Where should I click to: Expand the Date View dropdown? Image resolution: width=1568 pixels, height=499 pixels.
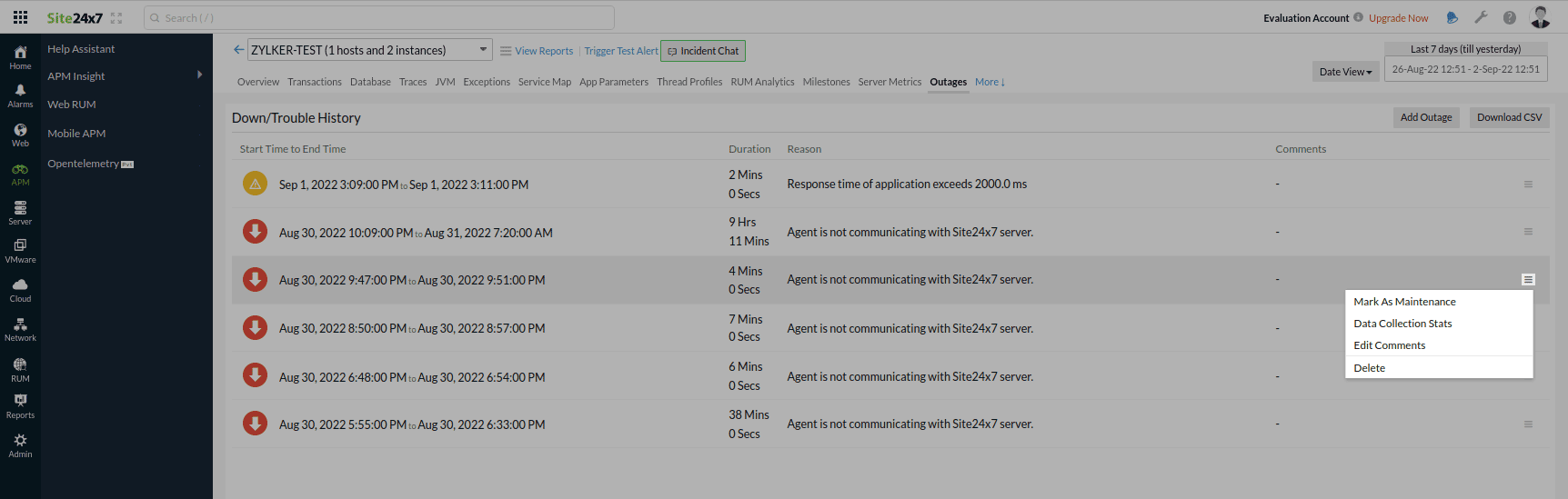(1345, 72)
